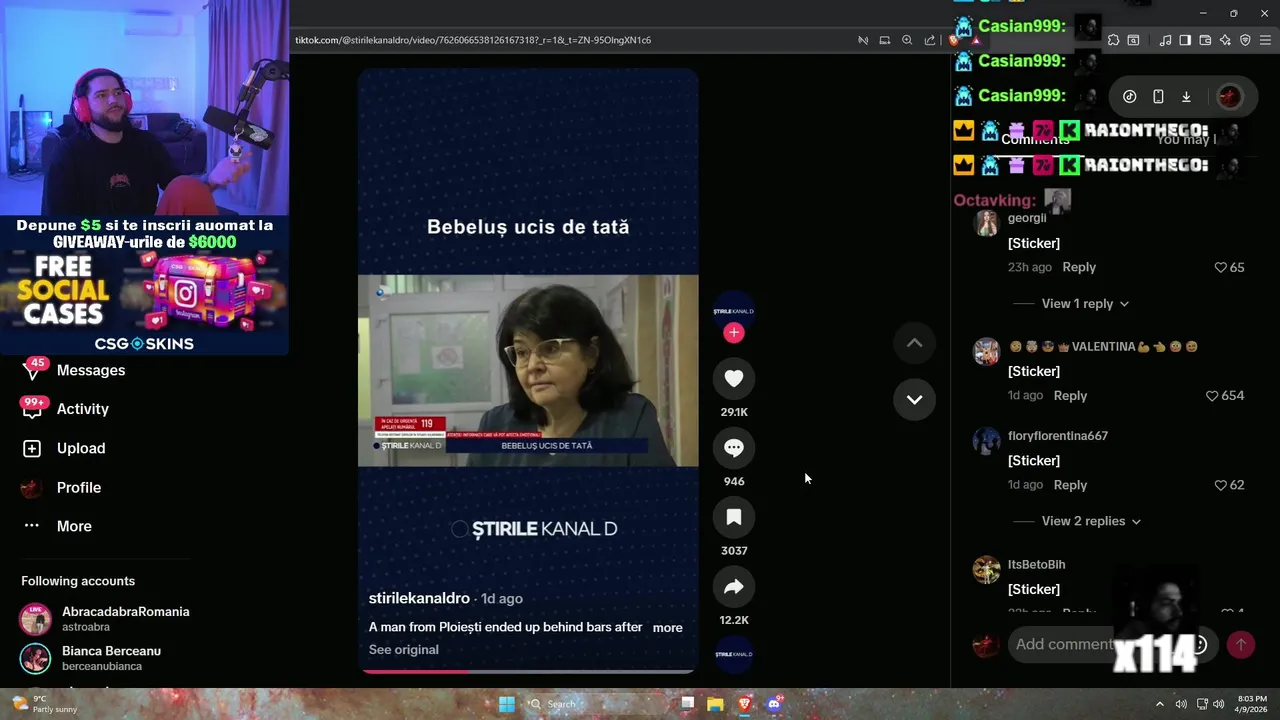
Task: Share the video using the arrow icon
Action: (x=734, y=587)
